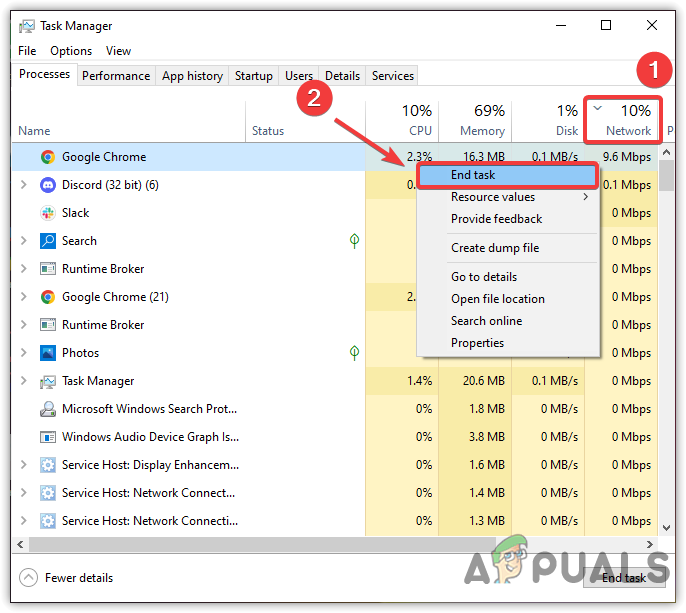Sort by the Memory column header
Viewport: 686px width, 613px height.
click(x=475, y=121)
